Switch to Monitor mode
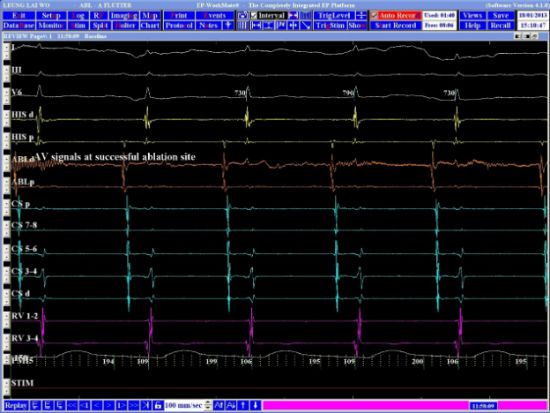The image size is (550, 413). tap(51, 26)
